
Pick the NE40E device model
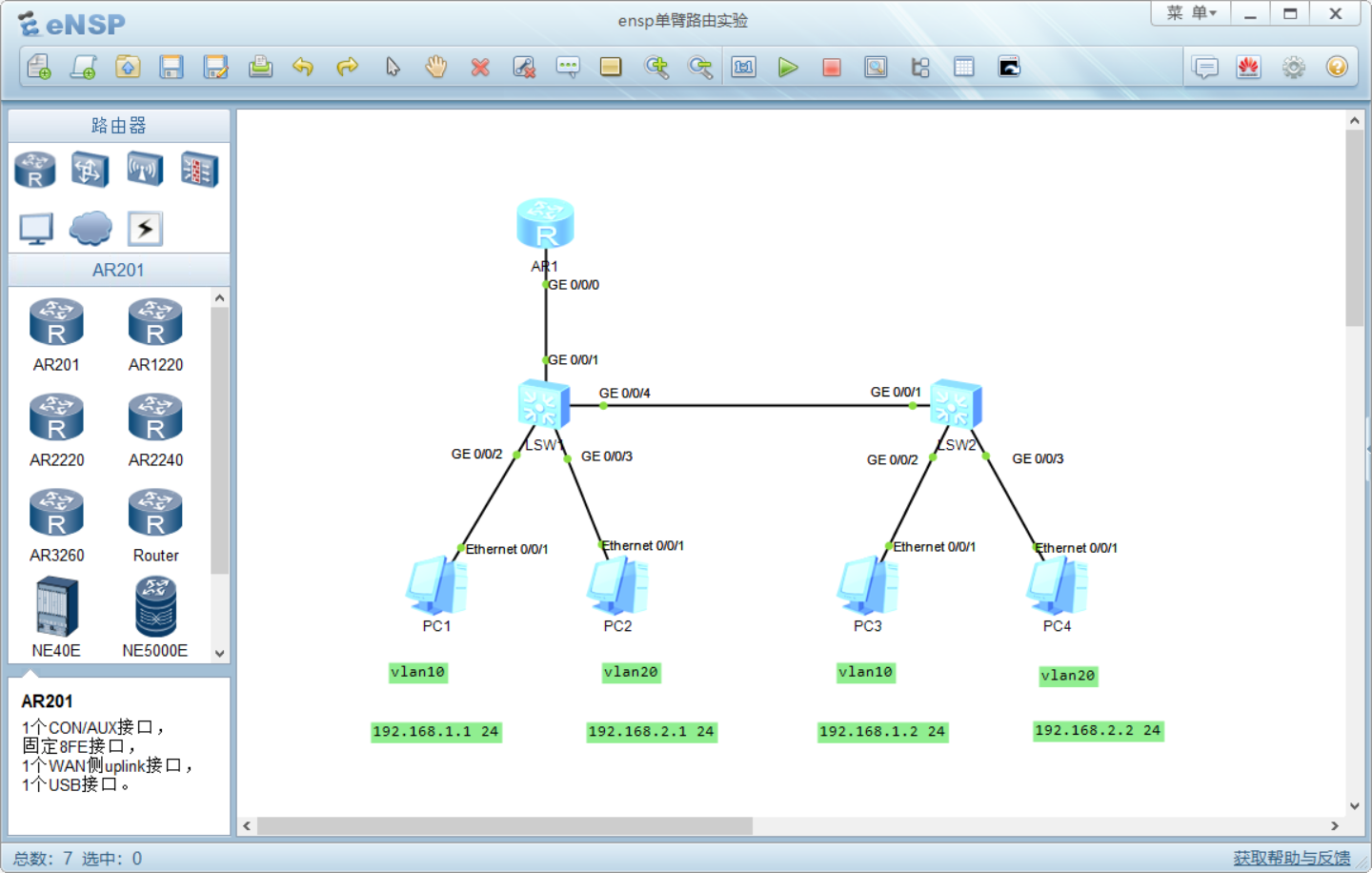pos(56,618)
